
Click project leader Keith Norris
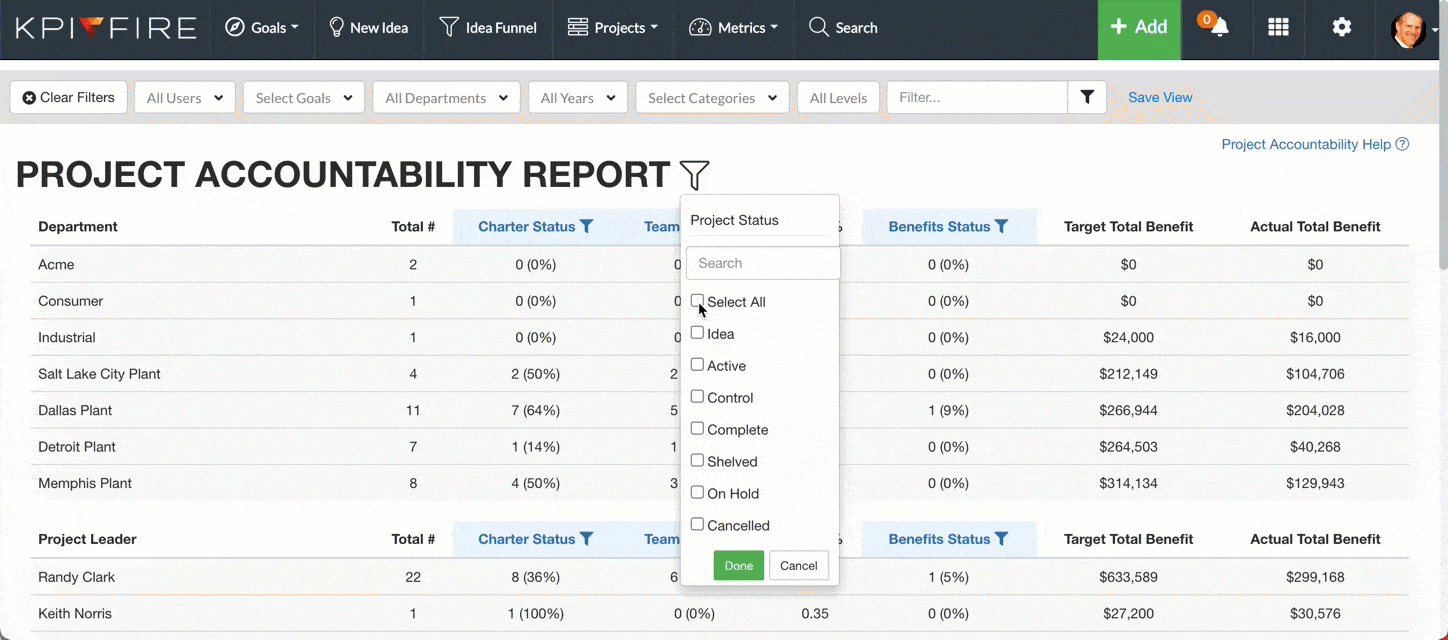tap(75, 613)
